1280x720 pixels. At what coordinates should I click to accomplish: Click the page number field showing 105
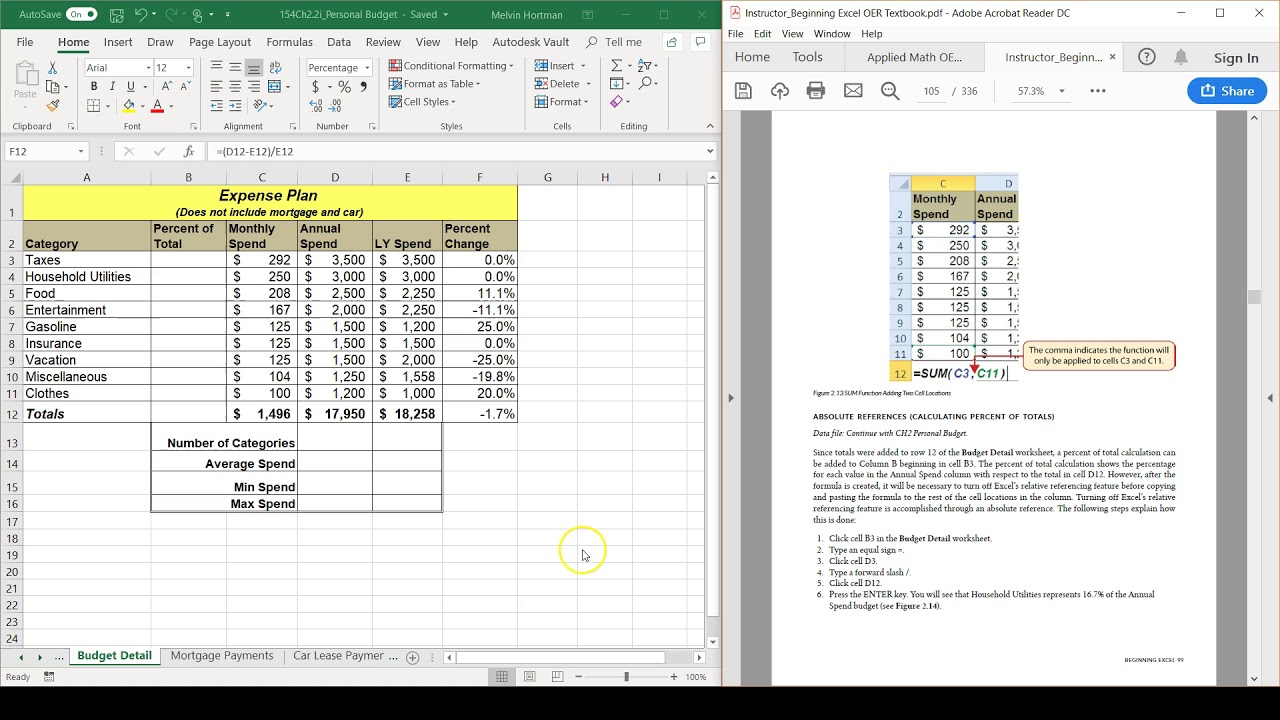coord(932,91)
